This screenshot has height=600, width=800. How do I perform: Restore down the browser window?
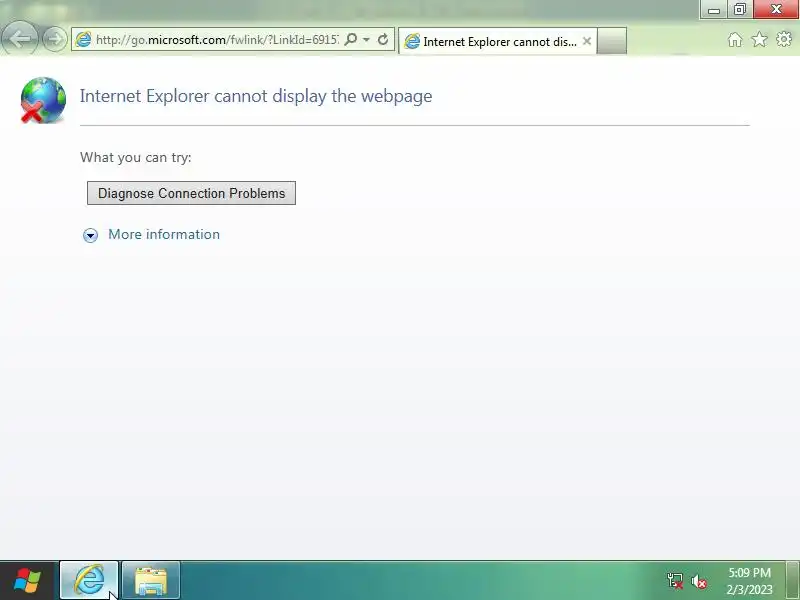739,9
